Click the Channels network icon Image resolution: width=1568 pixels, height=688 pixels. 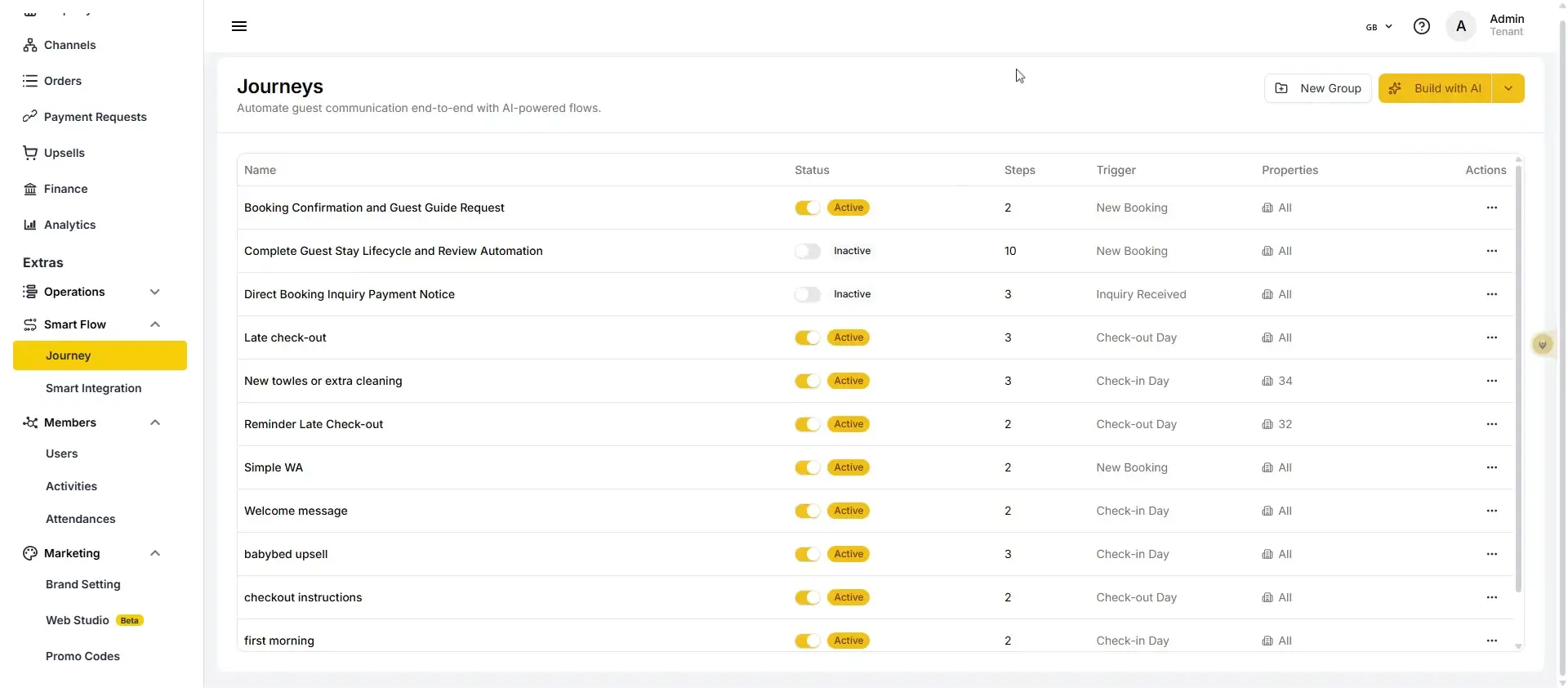point(30,45)
